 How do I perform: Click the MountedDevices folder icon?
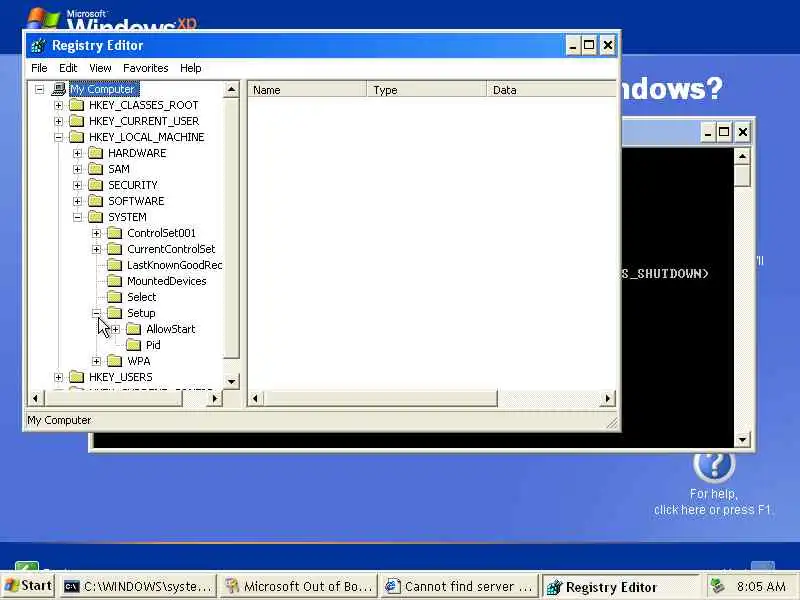coord(115,281)
